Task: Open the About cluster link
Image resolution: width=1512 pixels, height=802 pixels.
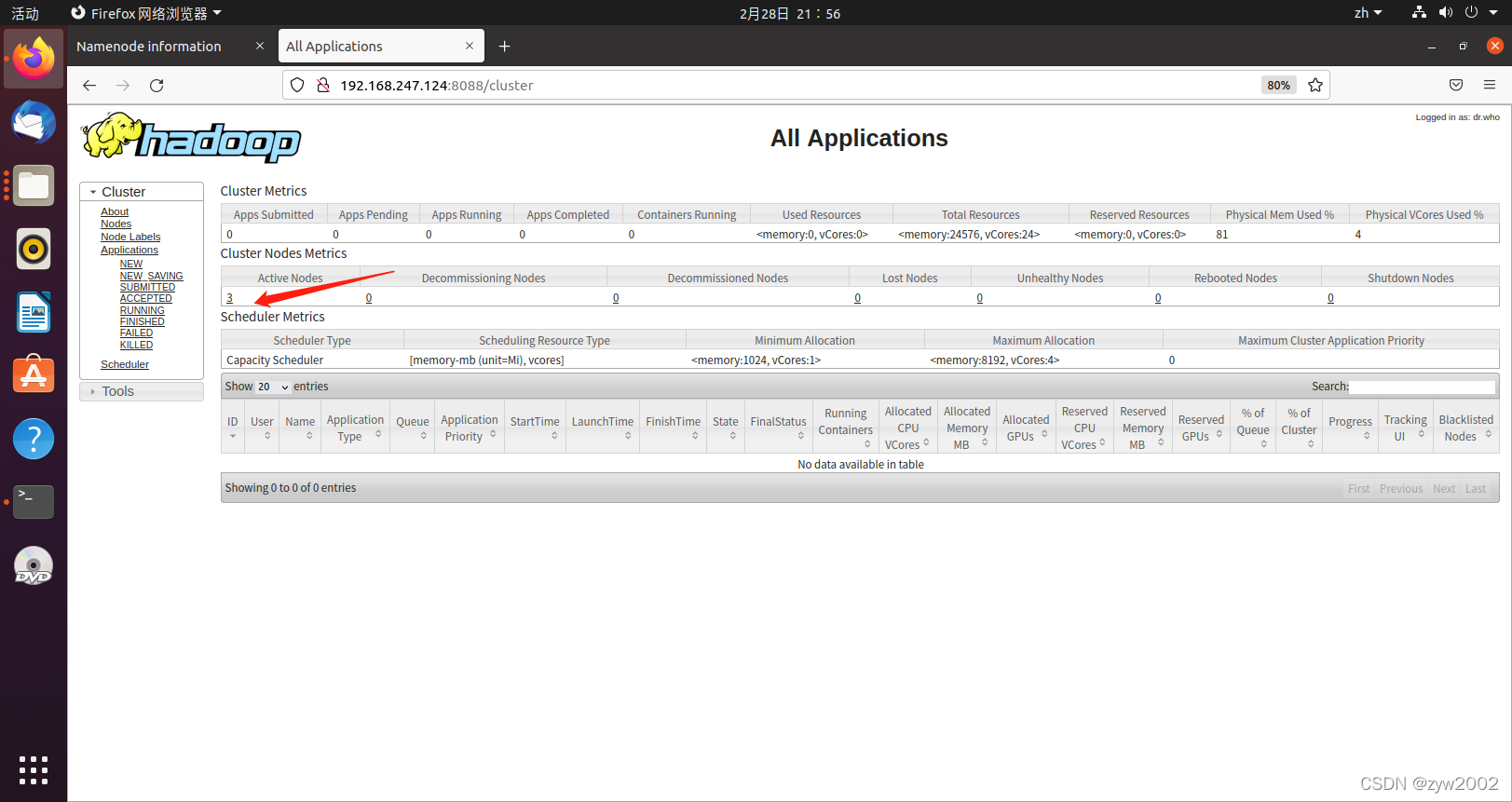Action: (115, 211)
